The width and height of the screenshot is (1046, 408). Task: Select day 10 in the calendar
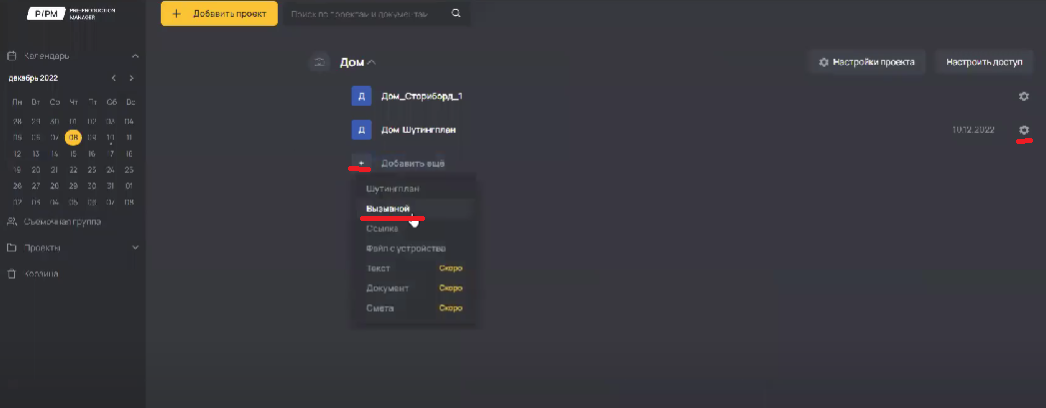(x=111, y=137)
